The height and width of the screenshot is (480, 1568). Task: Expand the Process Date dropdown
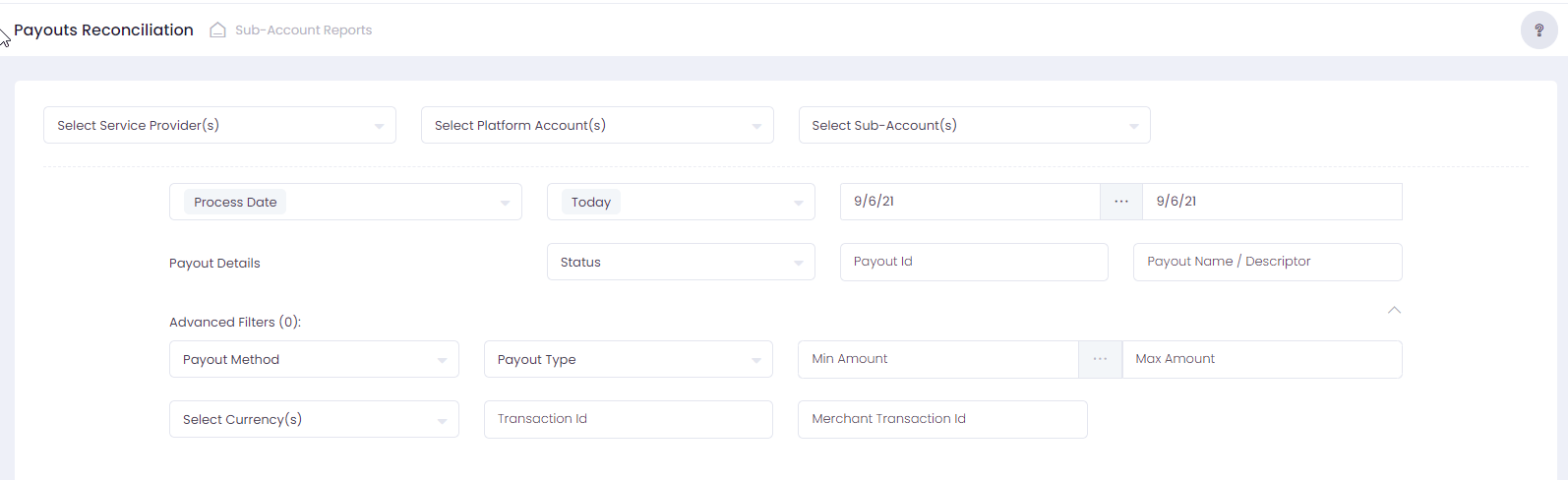point(345,202)
